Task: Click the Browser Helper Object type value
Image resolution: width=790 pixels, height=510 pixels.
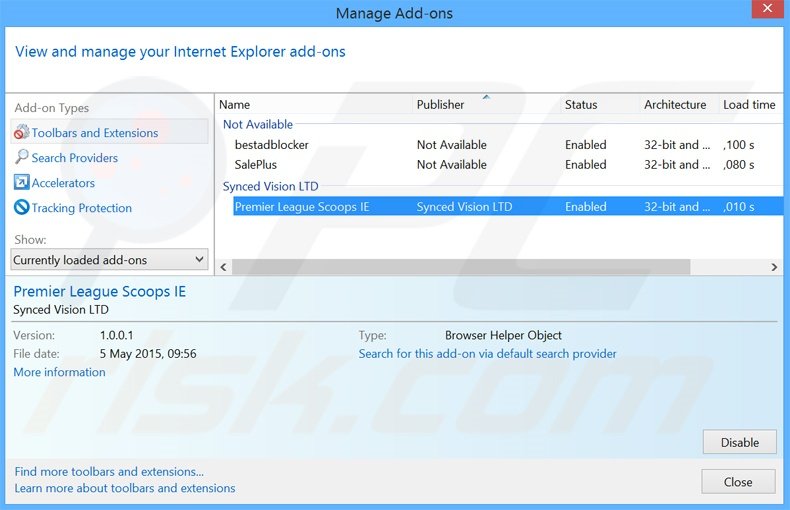Action: pyautogui.click(x=503, y=335)
